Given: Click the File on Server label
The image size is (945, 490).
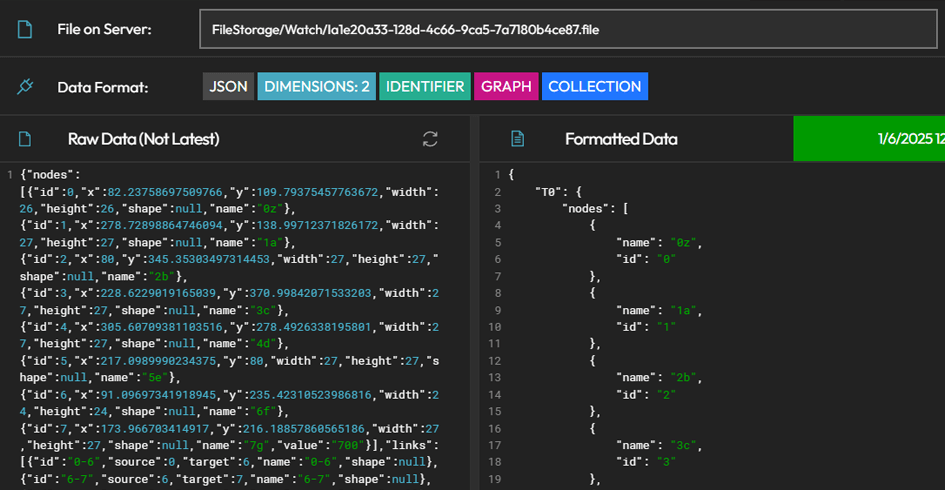Looking at the screenshot, I should (104, 29).
